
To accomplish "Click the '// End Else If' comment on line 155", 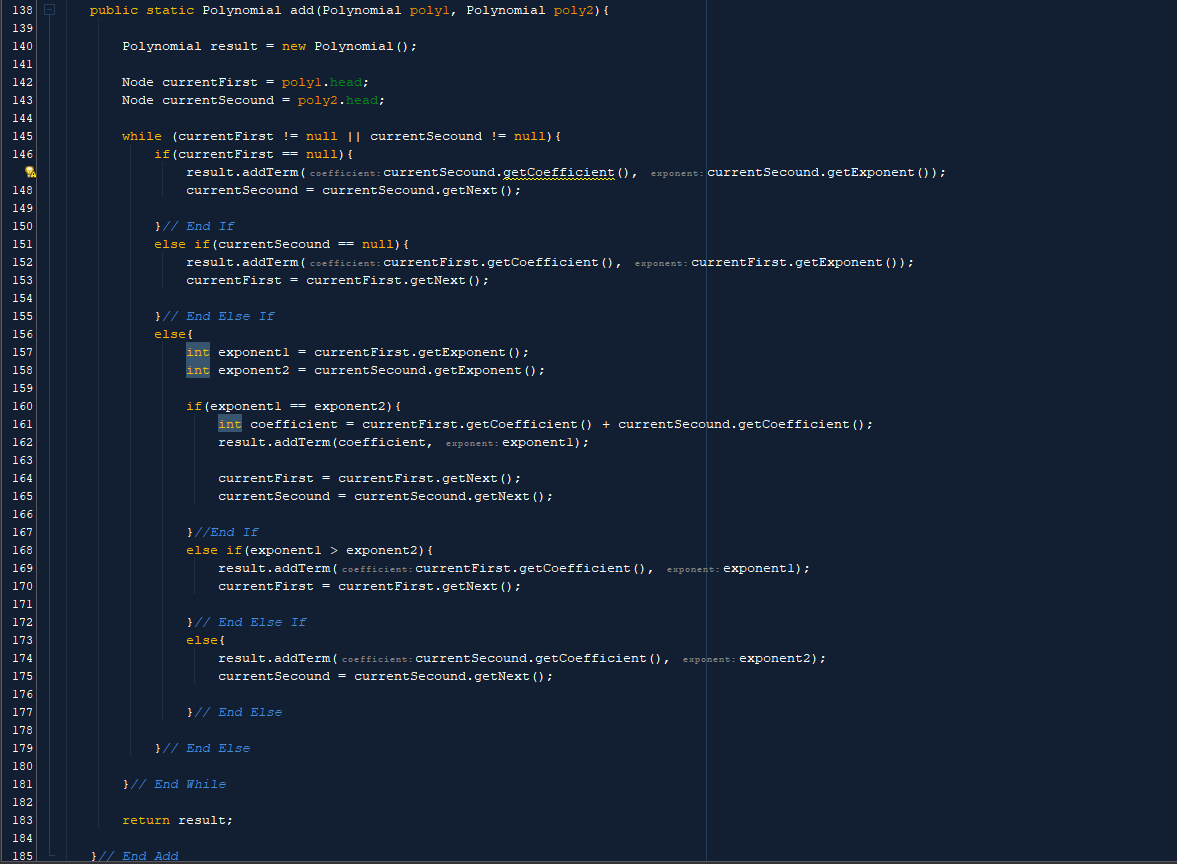I will (218, 316).
